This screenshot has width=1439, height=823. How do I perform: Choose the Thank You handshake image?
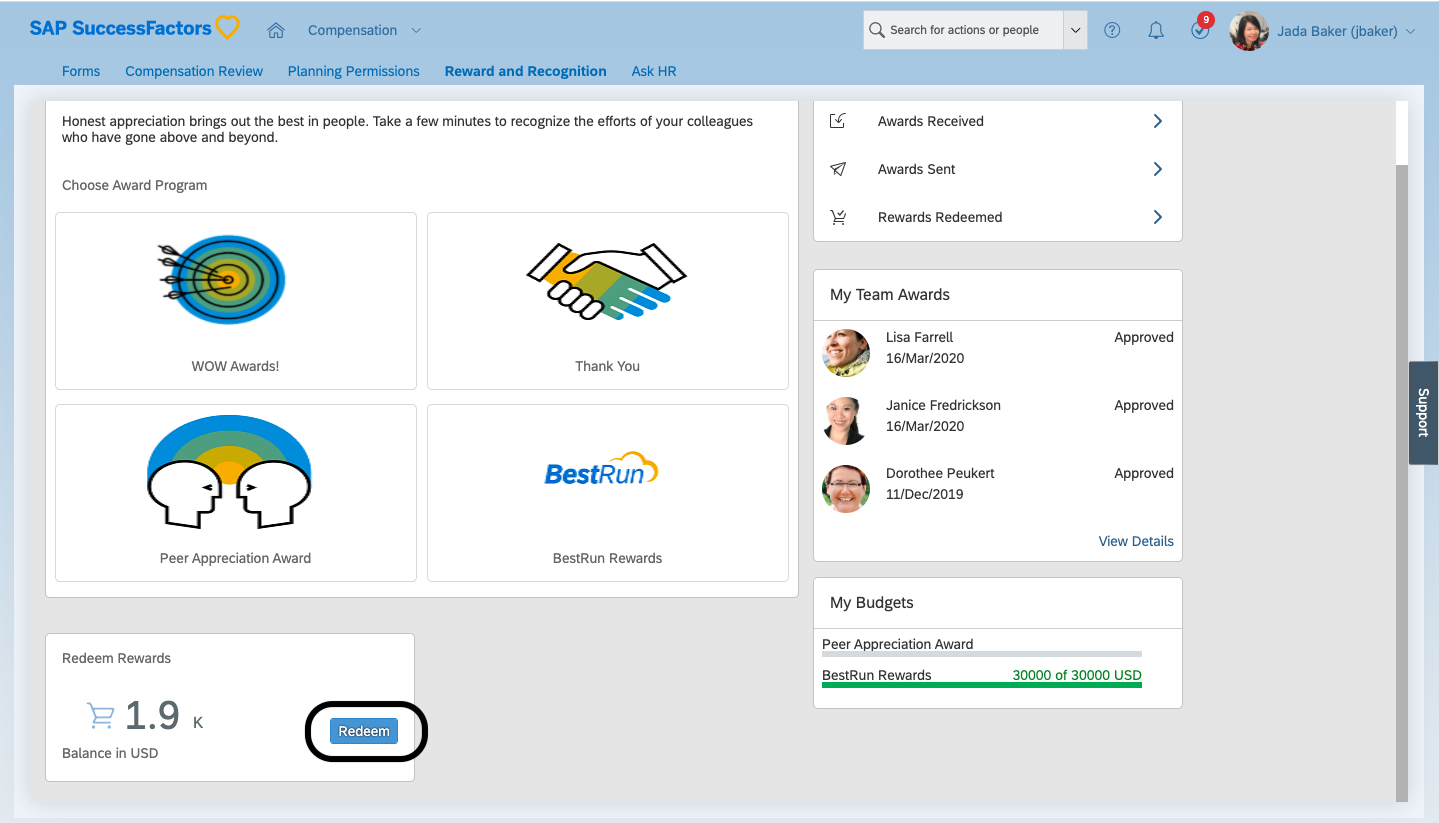tap(607, 282)
